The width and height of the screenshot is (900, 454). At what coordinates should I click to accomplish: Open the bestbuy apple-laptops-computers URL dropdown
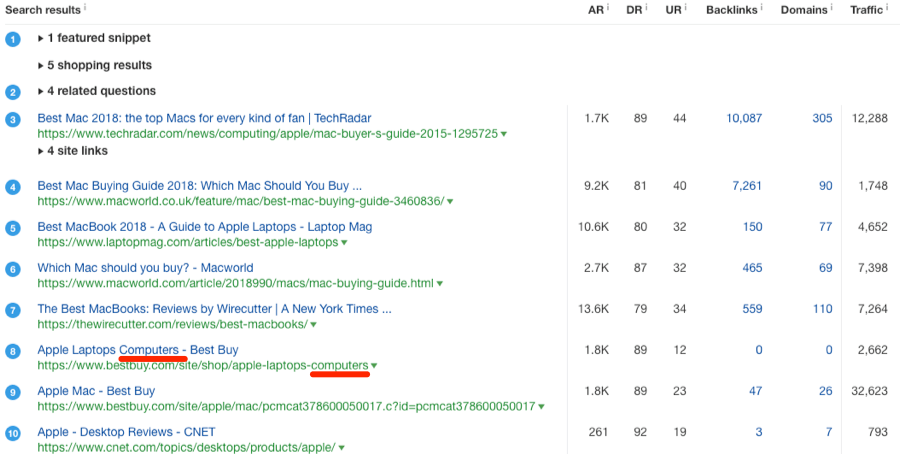click(374, 366)
